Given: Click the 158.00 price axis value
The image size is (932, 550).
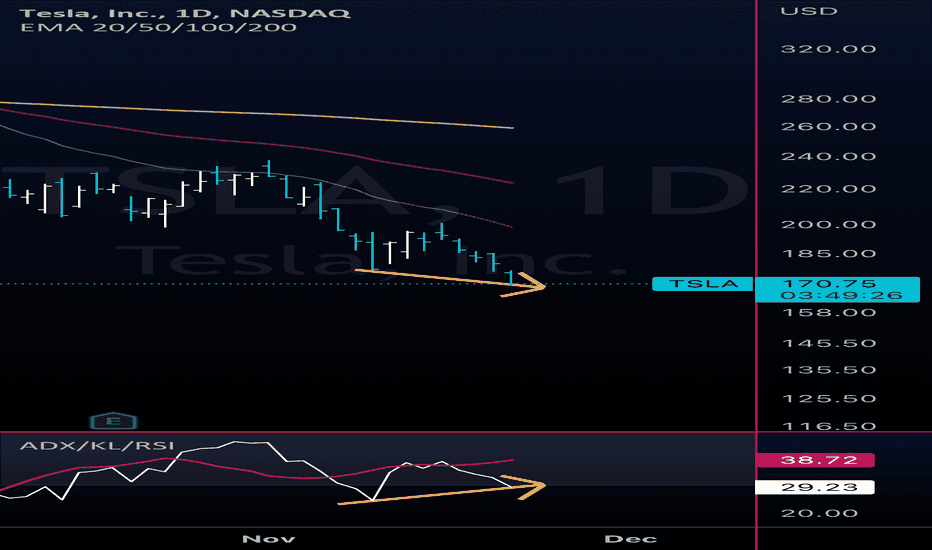Looking at the screenshot, I should 829,313.
